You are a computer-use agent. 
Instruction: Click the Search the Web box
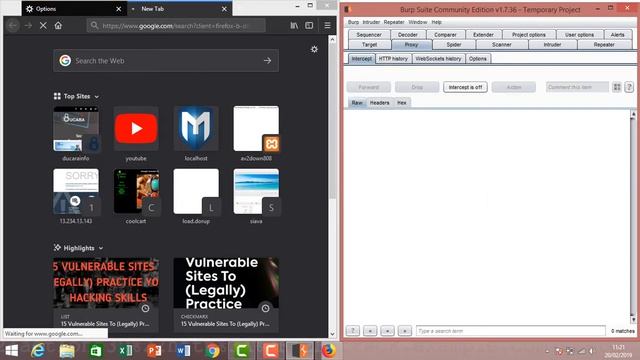click(x=166, y=61)
